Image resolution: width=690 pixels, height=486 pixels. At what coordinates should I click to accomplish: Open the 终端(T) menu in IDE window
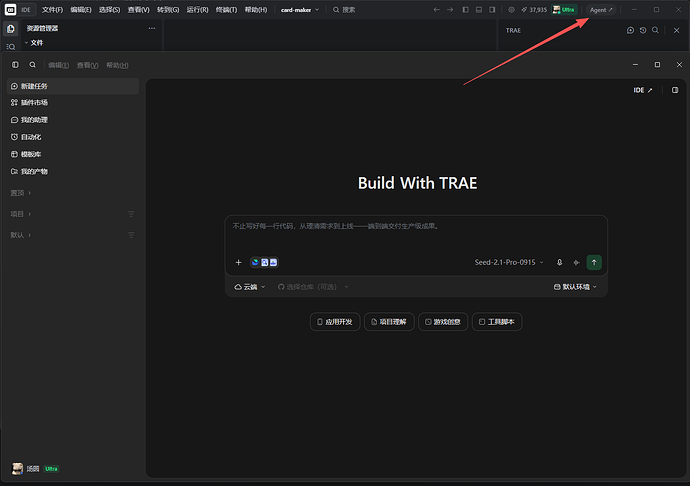pyautogui.click(x=227, y=10)
